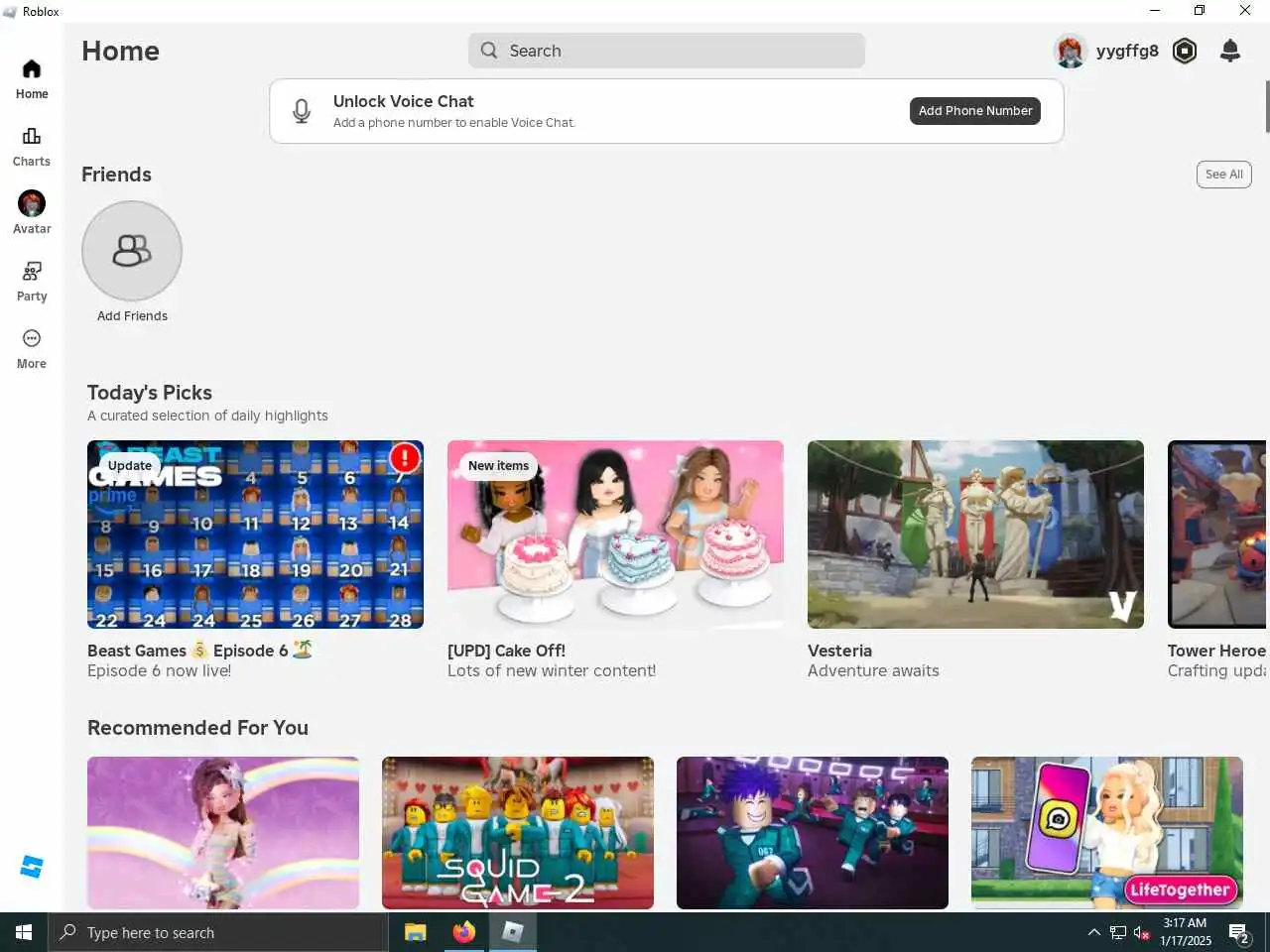Open the Robux currency icon
The height and width of the screenshot is (952, 1270).
(1185, 51)
